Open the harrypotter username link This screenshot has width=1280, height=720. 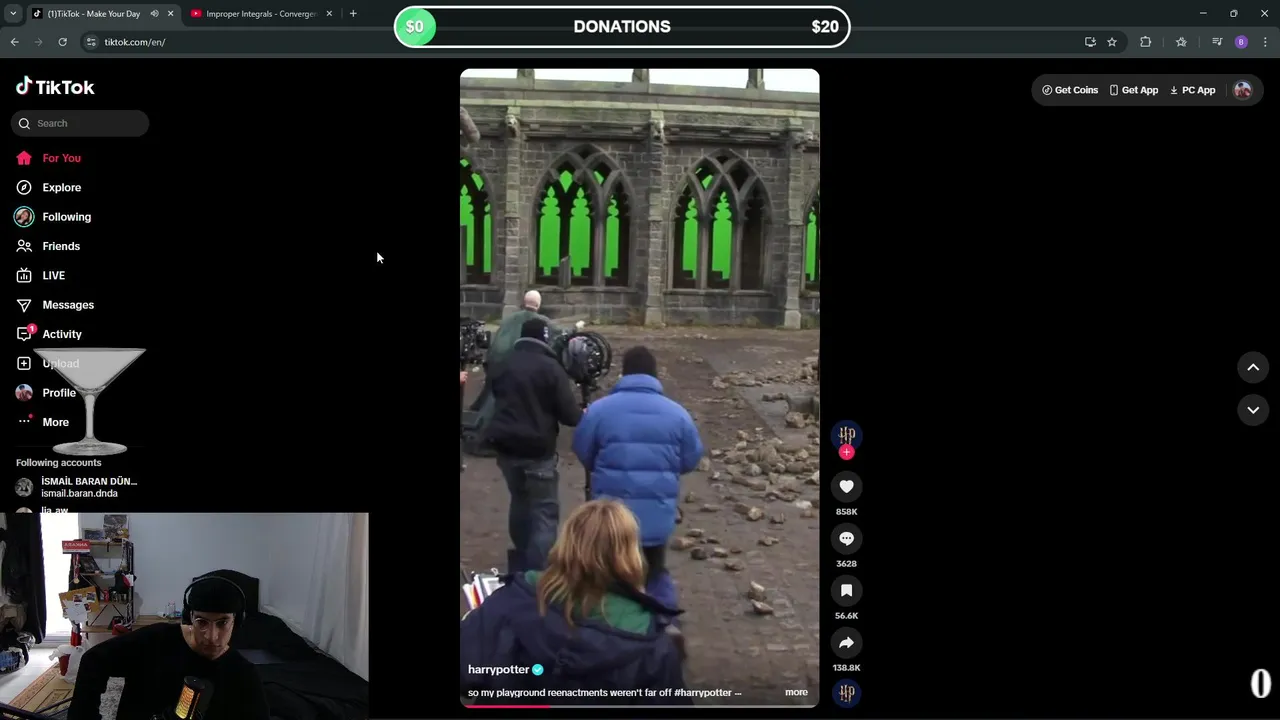[498, 670]
